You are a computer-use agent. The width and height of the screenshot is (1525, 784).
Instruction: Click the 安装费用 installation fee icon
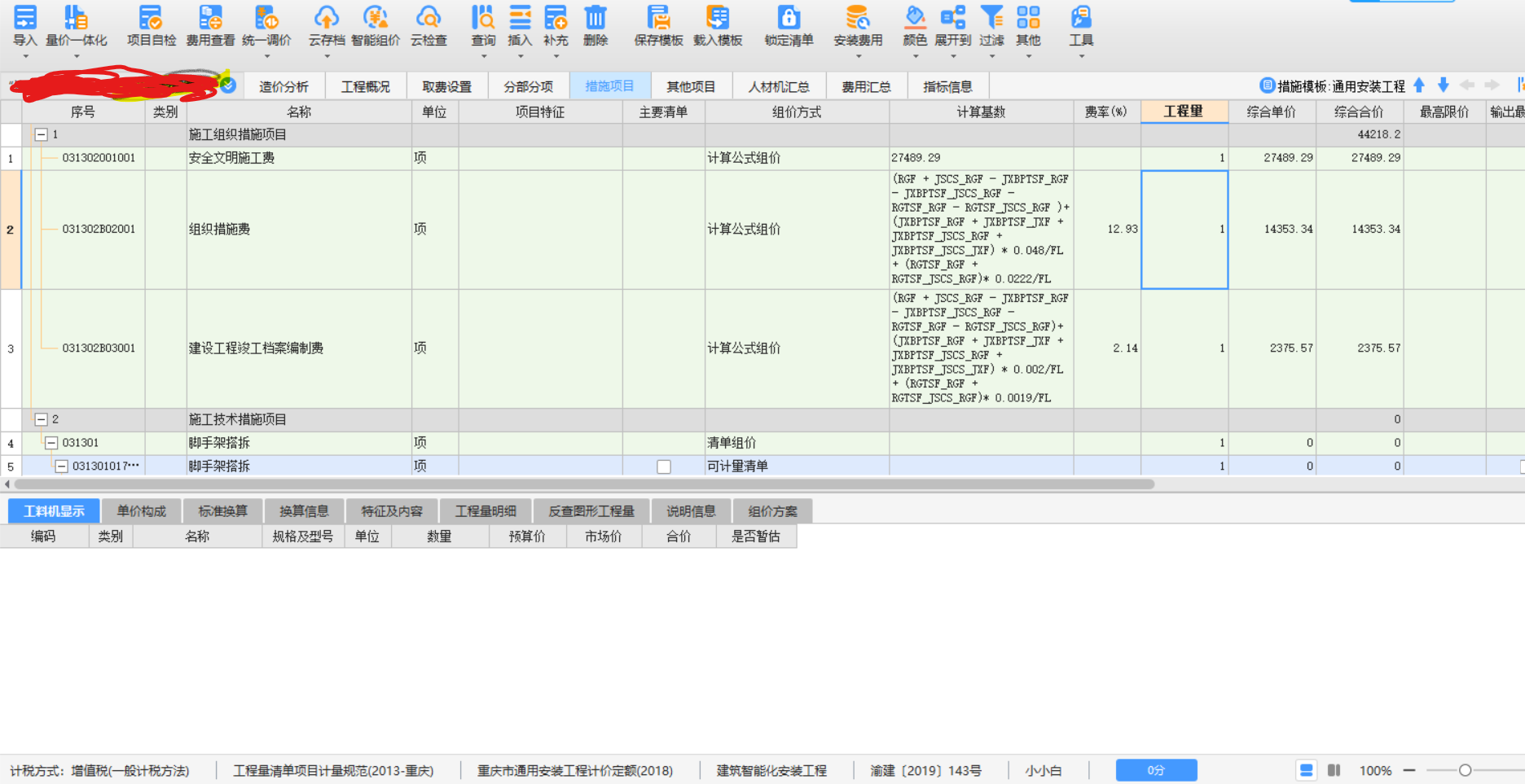click(x=858, y=18)
